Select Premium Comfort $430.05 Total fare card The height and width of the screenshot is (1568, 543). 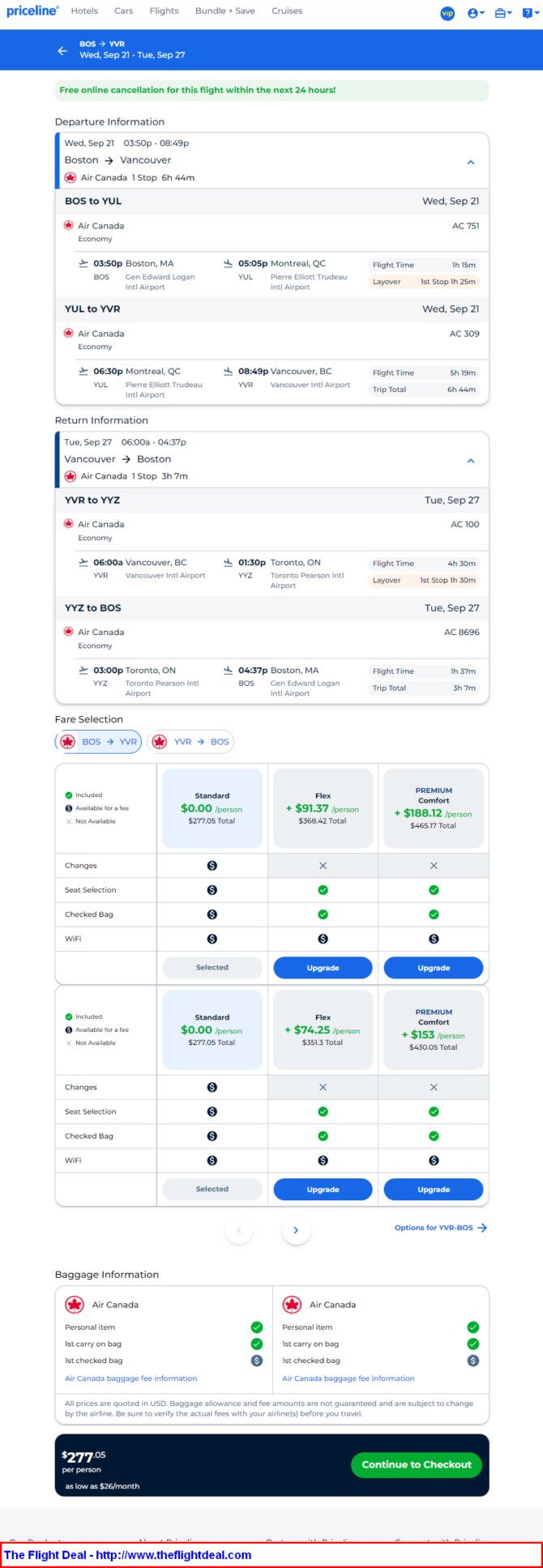(434, 1029)
